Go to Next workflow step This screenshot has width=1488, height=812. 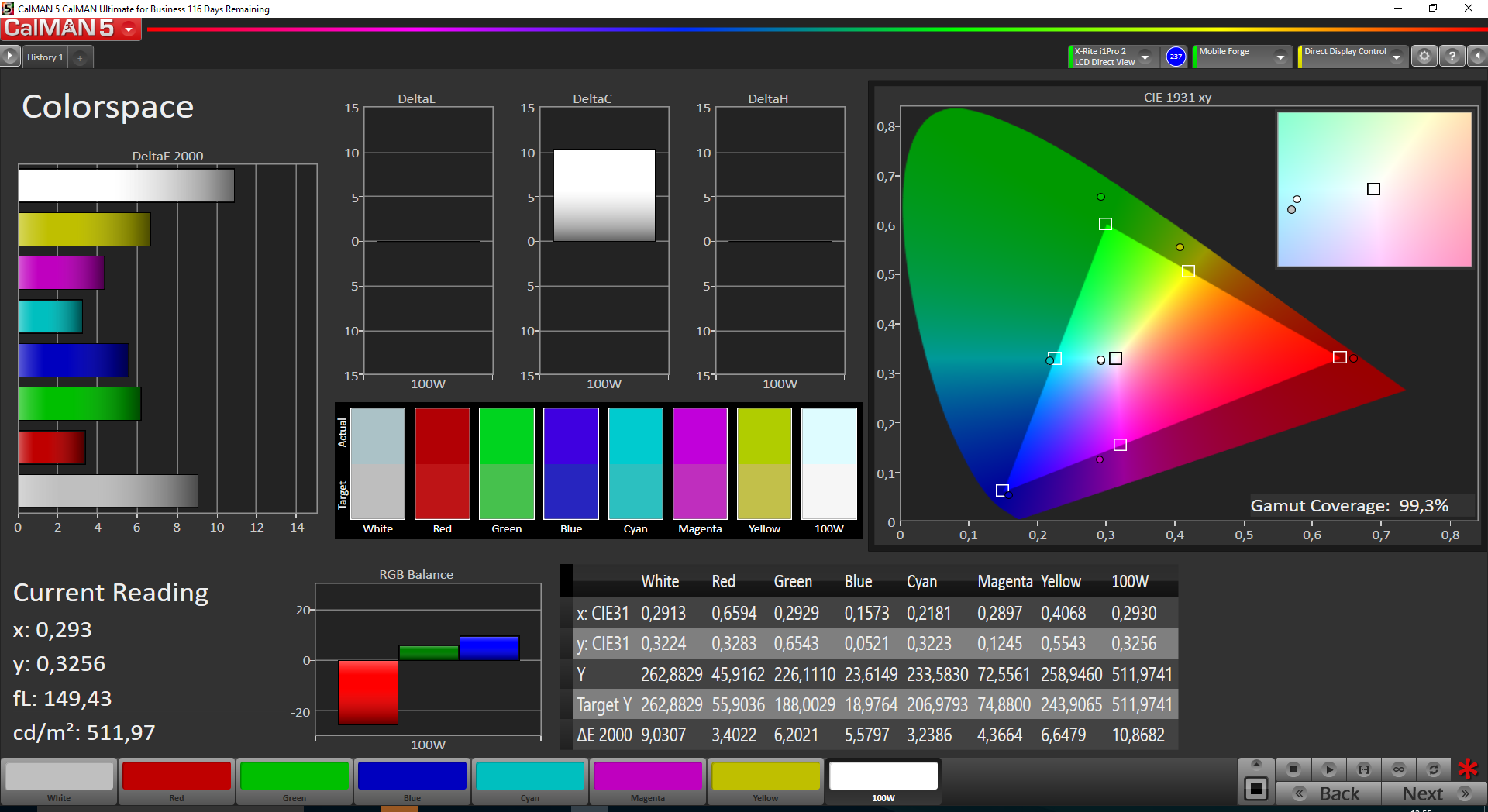click(1433, 793)
